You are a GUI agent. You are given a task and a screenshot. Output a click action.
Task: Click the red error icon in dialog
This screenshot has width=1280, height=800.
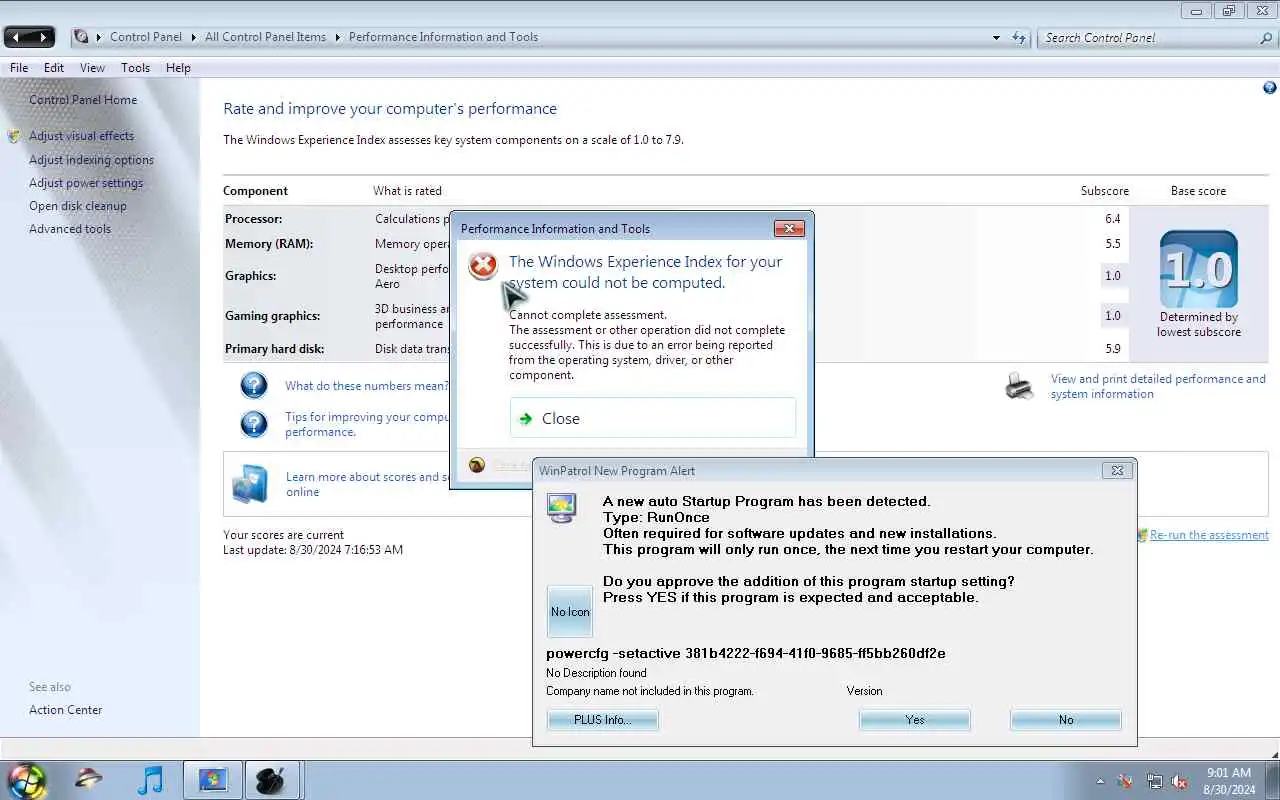pos(483,266)
